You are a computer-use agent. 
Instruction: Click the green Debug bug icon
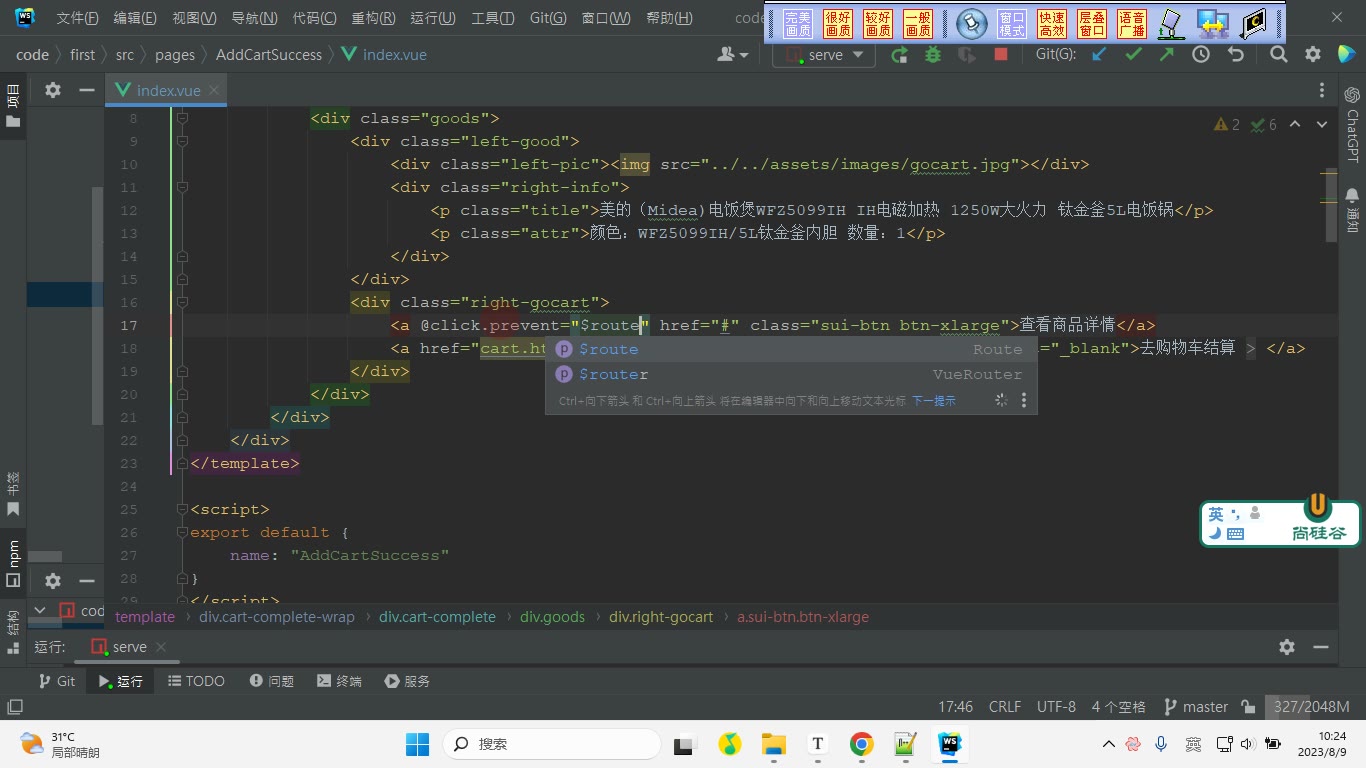933,55
